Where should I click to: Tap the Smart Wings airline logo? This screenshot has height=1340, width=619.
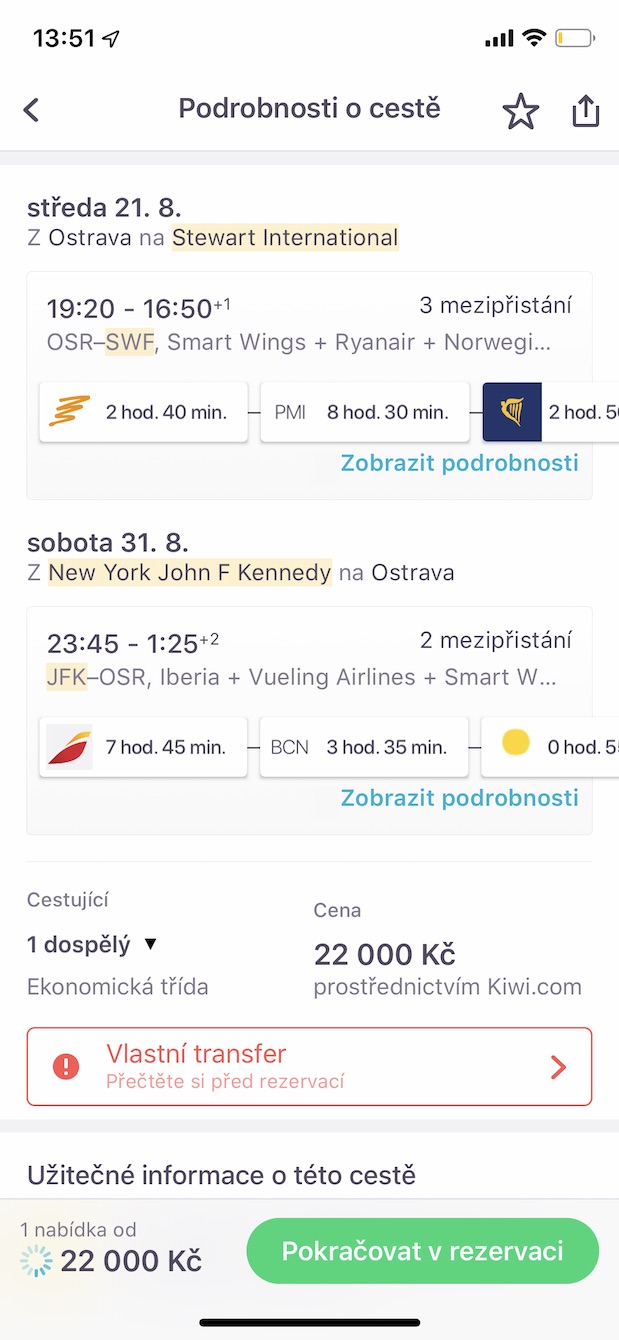(x=69, y=411)
